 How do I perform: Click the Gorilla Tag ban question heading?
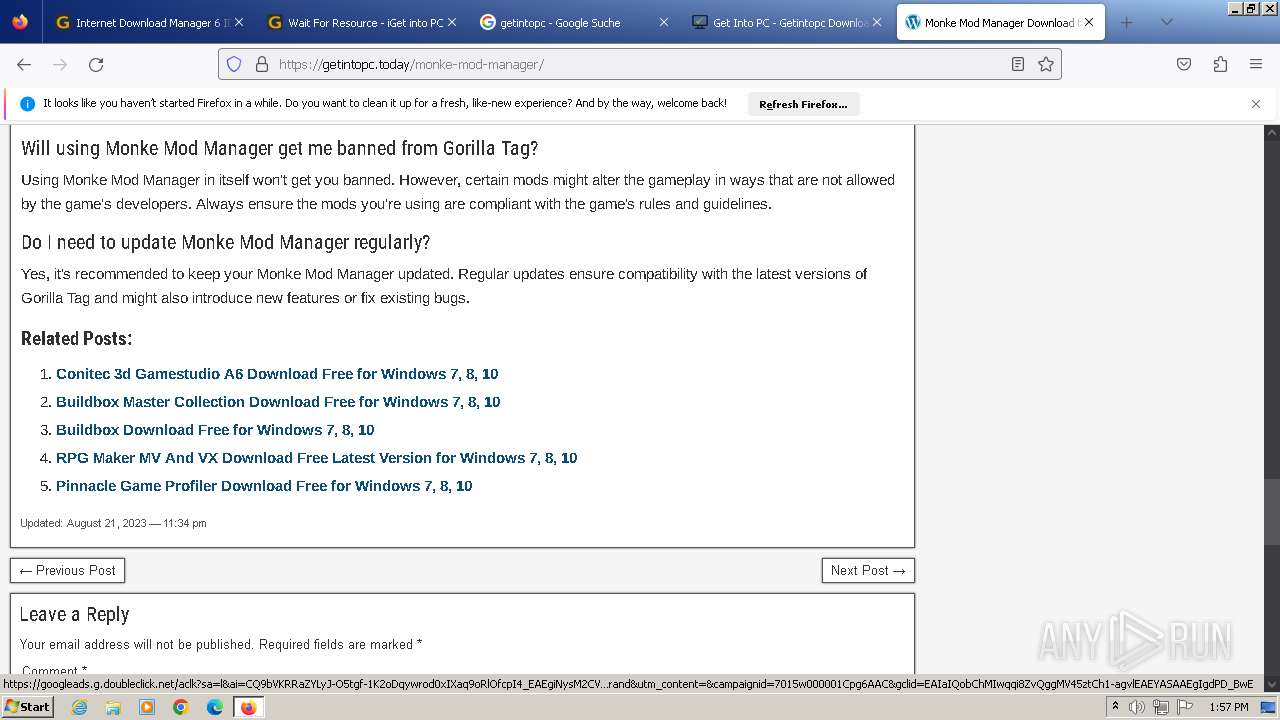(279, 148)
